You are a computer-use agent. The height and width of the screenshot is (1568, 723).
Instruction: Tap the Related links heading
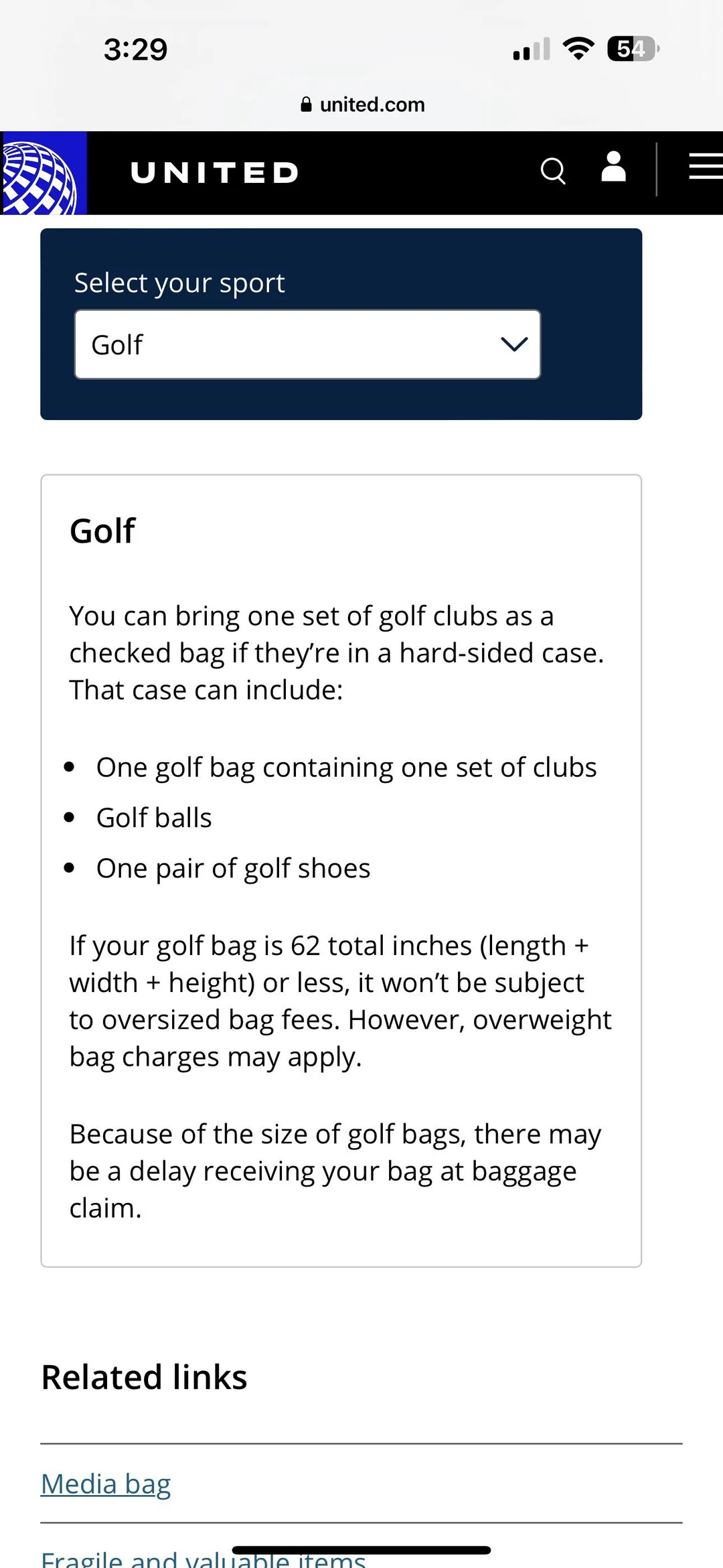tap(144, 1376)
